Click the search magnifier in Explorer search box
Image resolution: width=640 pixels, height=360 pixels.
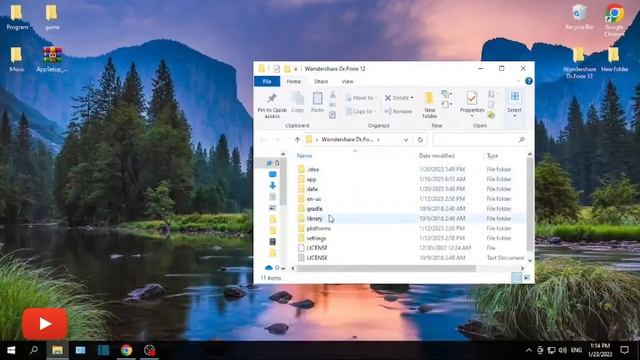(x=521, y=140)
